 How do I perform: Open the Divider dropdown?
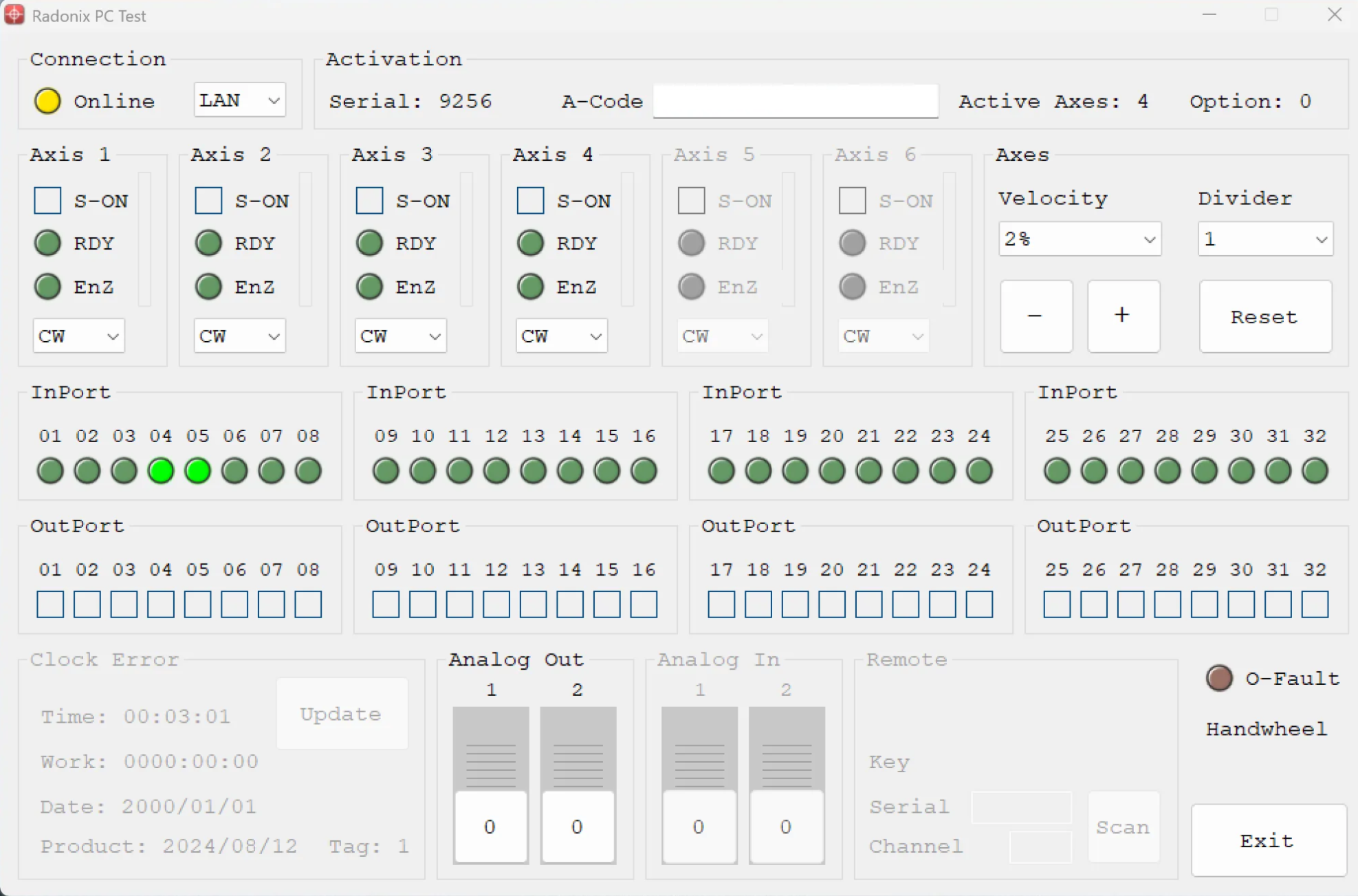[x=1265, y=239]
